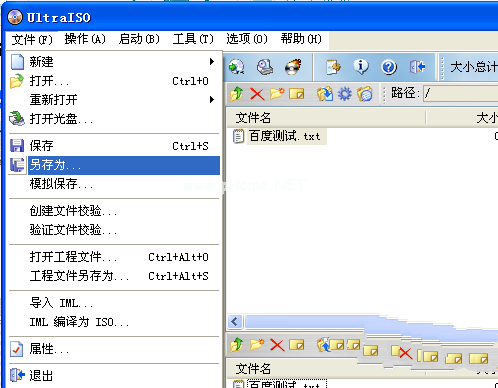Click red X delete icon next to lower new folder

(277, 345)
